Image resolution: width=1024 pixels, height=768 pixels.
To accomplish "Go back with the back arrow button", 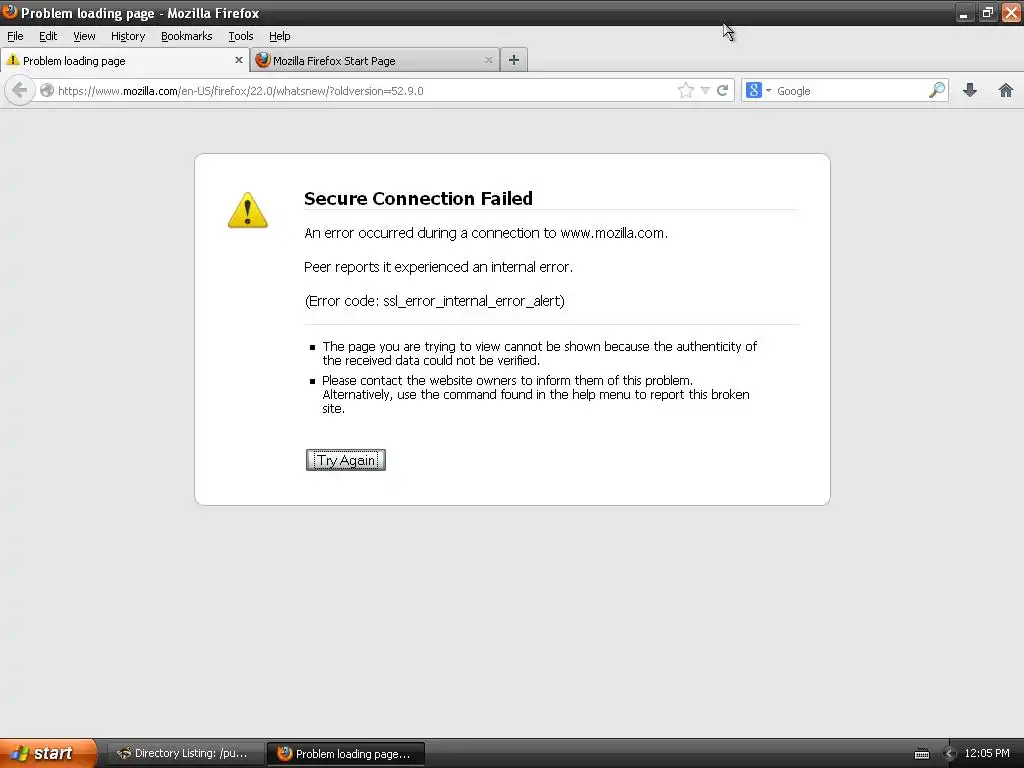I will [20, 90].
